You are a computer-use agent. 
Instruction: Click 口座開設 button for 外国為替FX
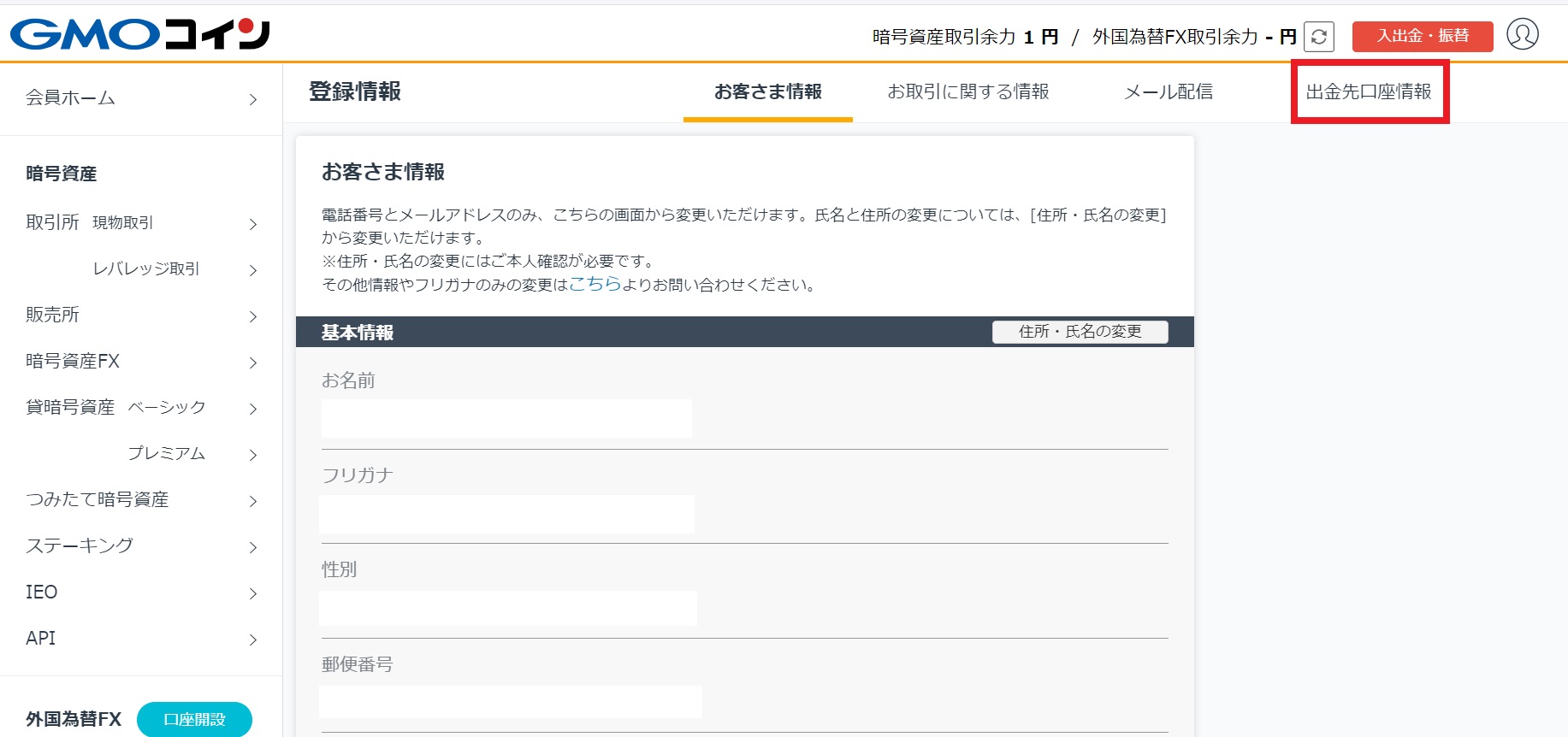click(194, 720)
